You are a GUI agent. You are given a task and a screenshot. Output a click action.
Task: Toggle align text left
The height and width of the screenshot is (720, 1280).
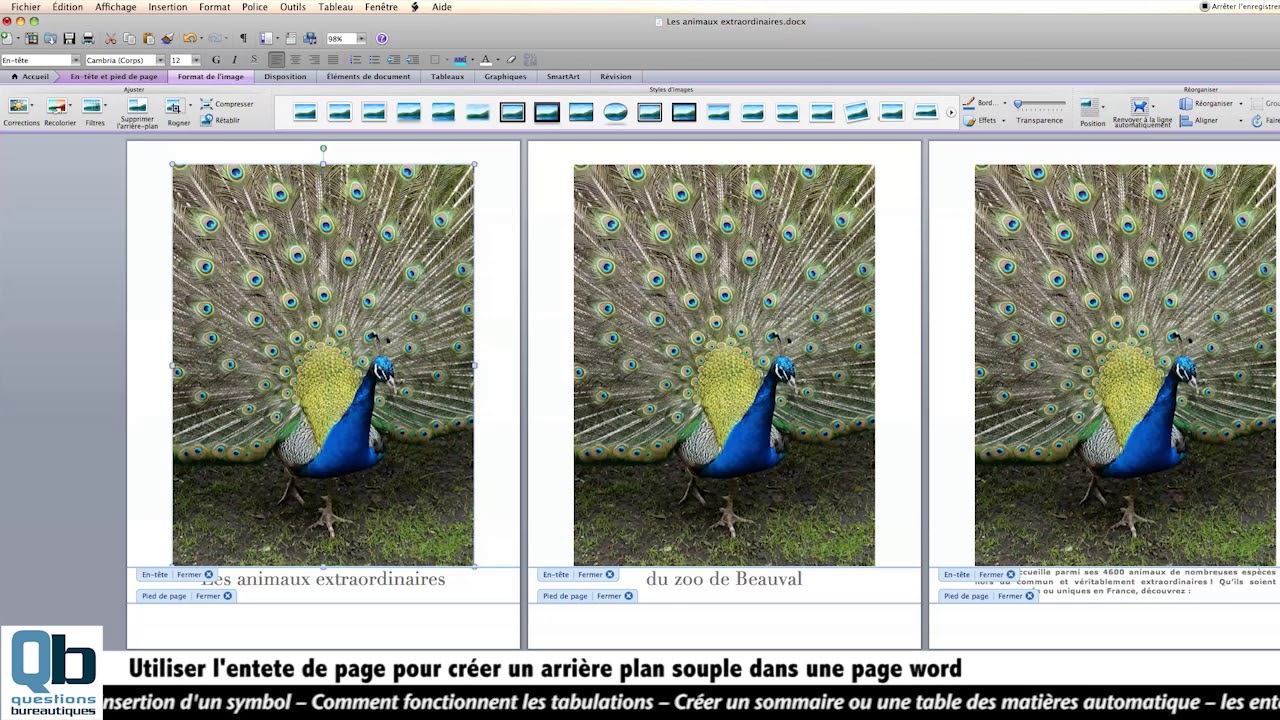tap(276, 60)
